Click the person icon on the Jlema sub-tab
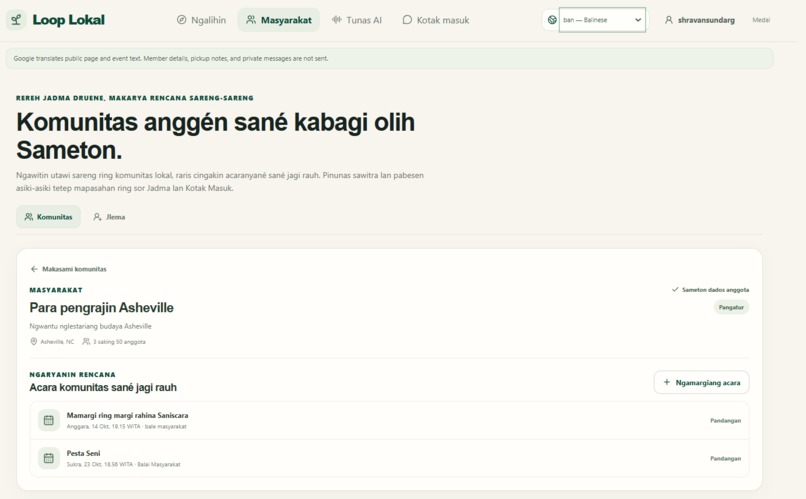The image size is (806, 499). coord(97,217)
